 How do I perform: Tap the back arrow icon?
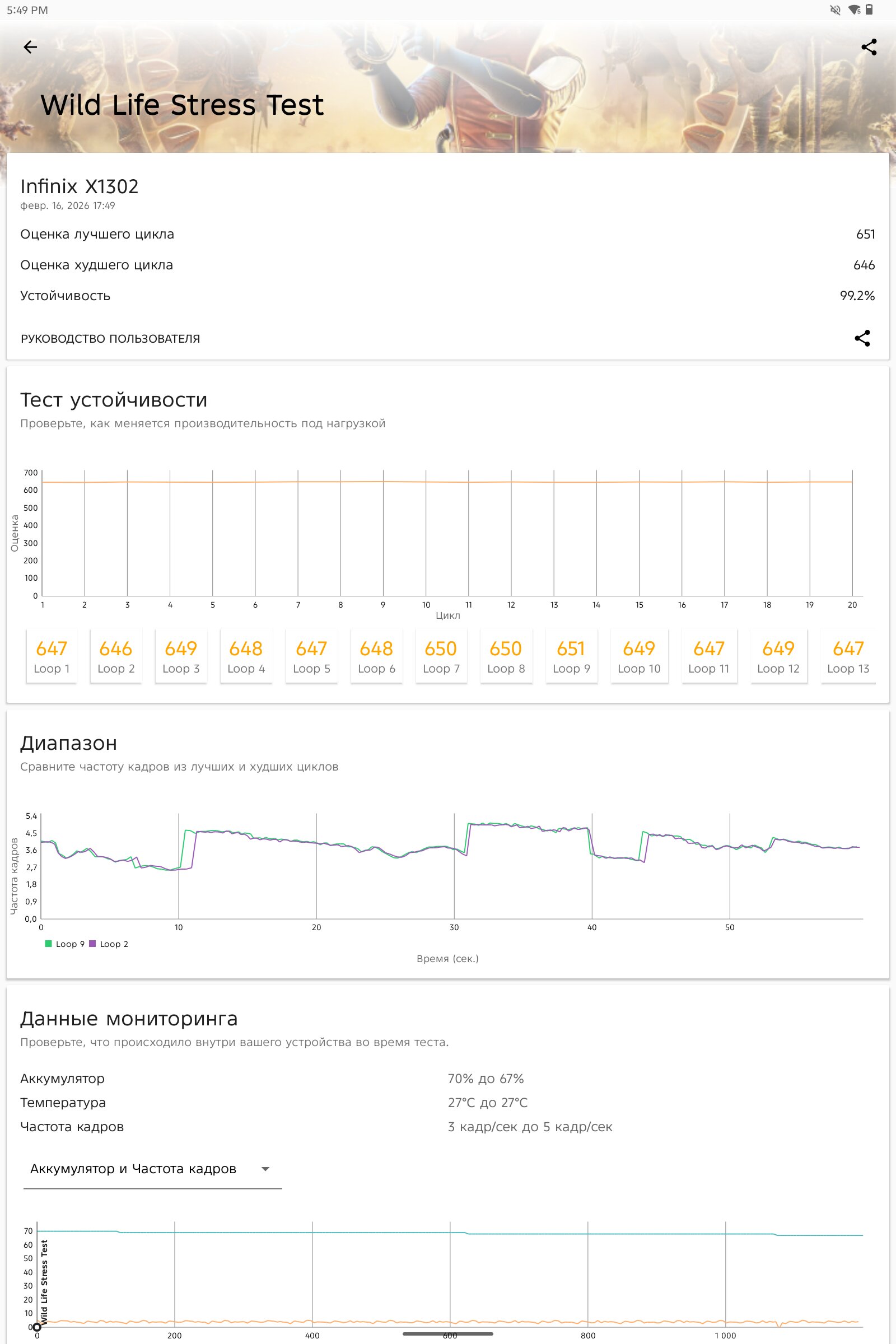pyautogui.click(x=30, y=47)
